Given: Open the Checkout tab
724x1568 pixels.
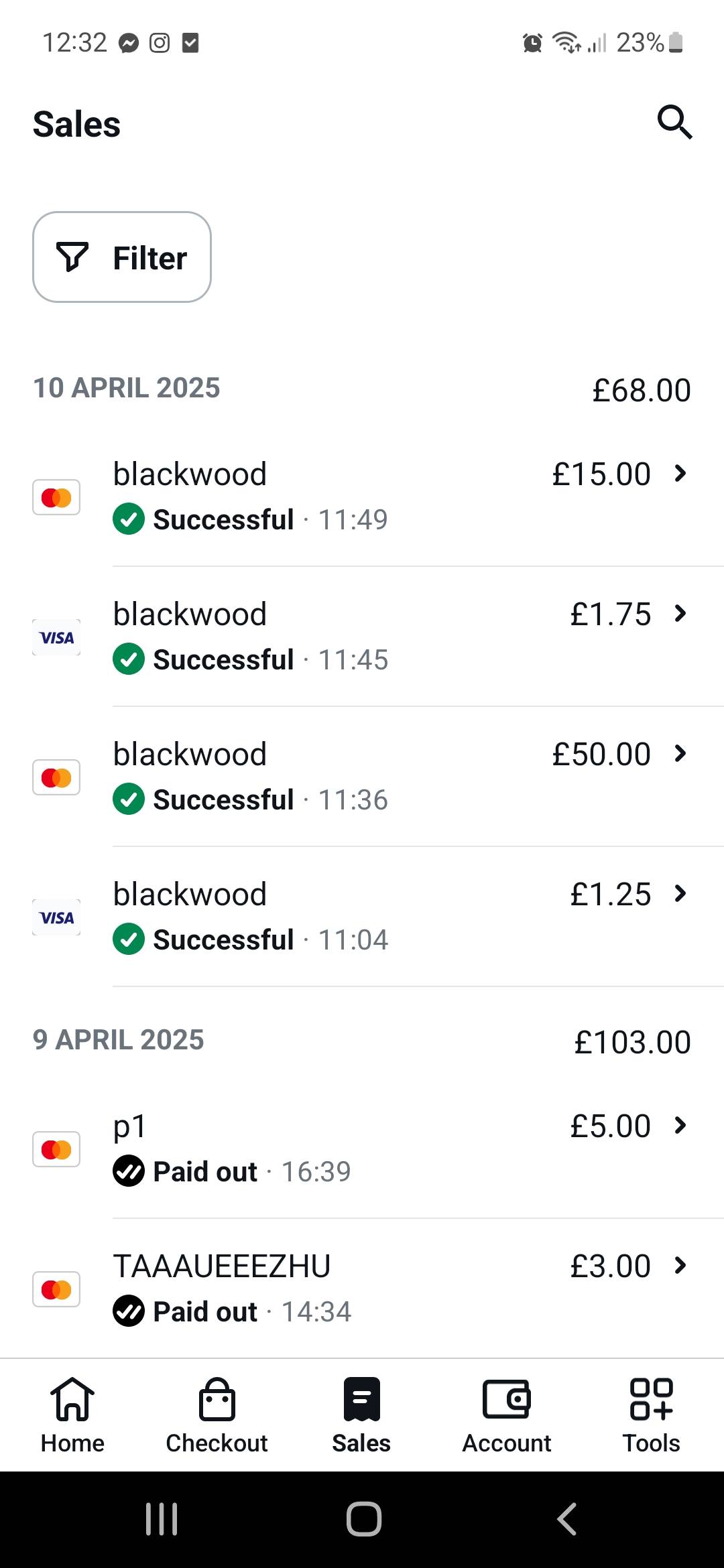Looking at the screenshot, I should click(217, 1415).
